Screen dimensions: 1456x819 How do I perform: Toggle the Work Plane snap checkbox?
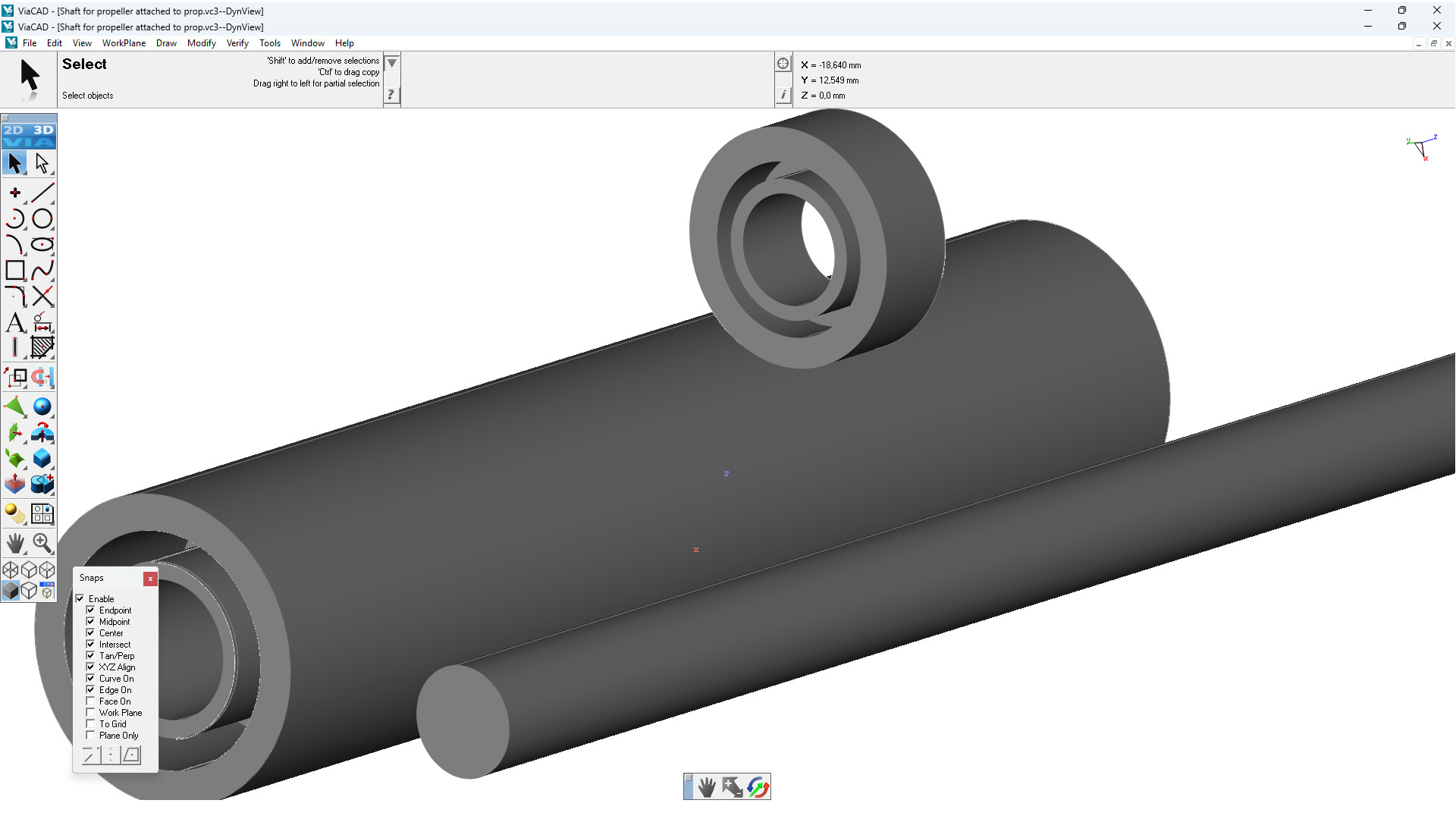90,713
